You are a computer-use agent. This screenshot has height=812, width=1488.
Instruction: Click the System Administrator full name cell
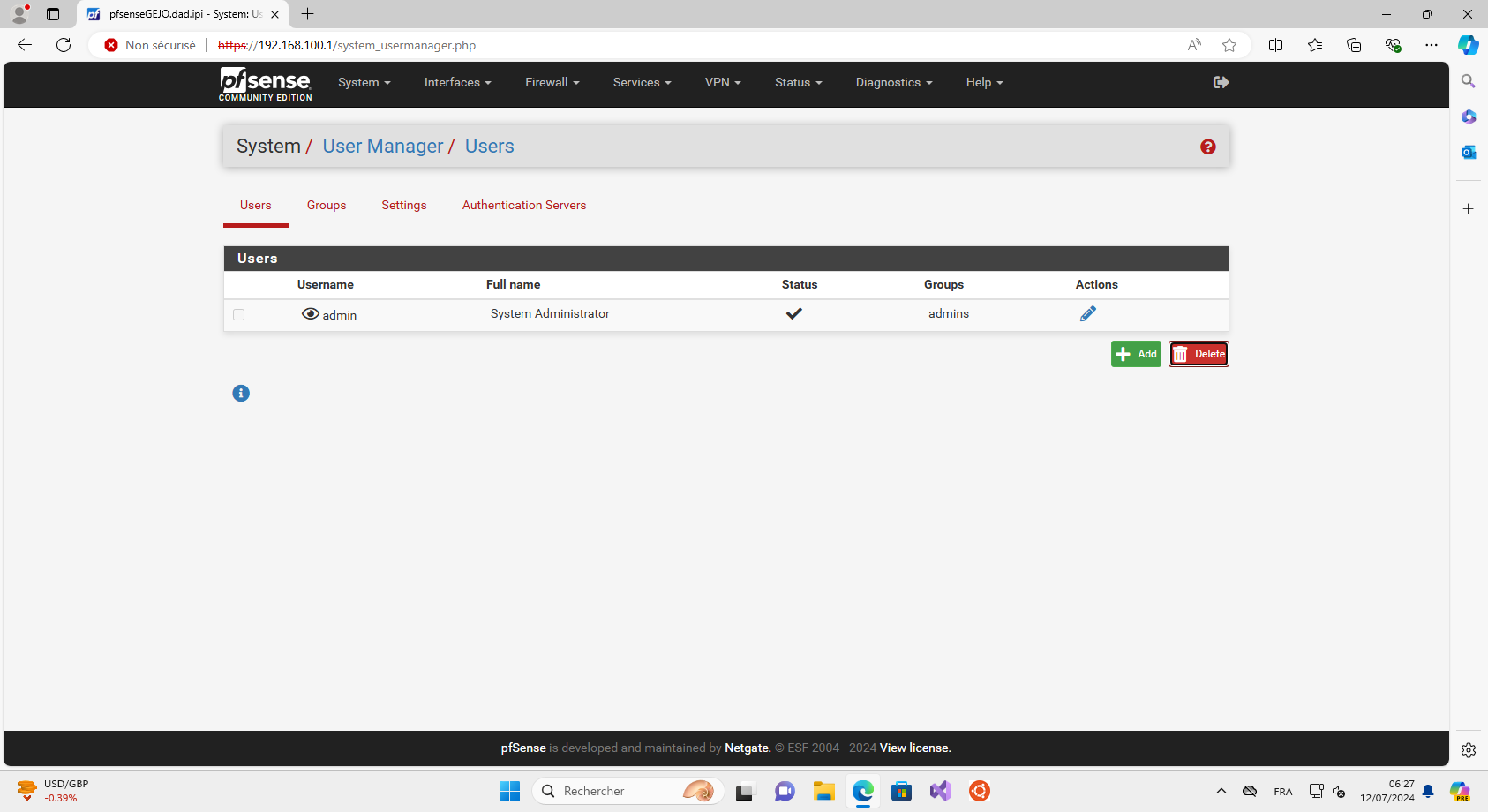(550, 313)
